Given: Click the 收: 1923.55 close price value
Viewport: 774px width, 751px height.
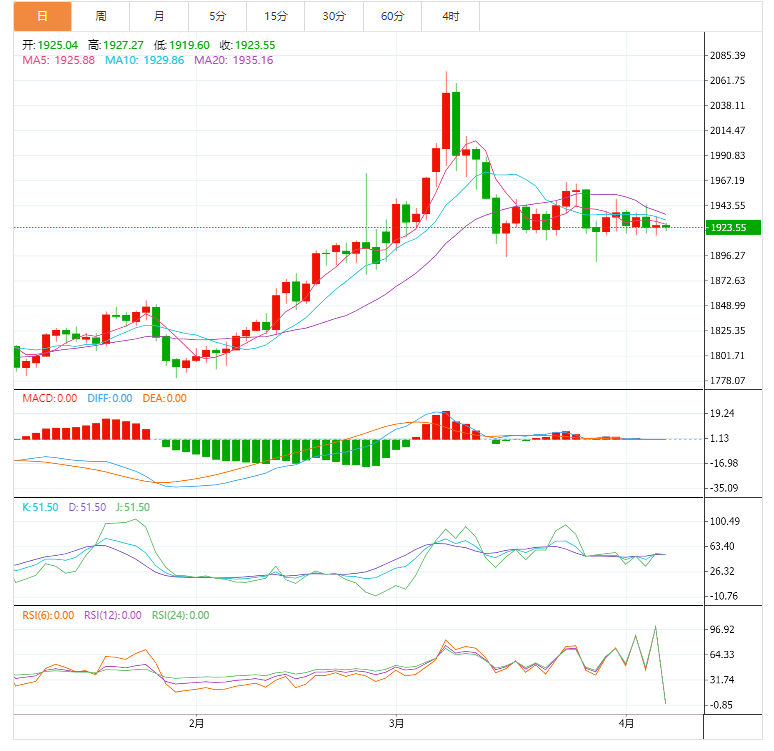Looking at the screenshot, I should tap(248, 45).
